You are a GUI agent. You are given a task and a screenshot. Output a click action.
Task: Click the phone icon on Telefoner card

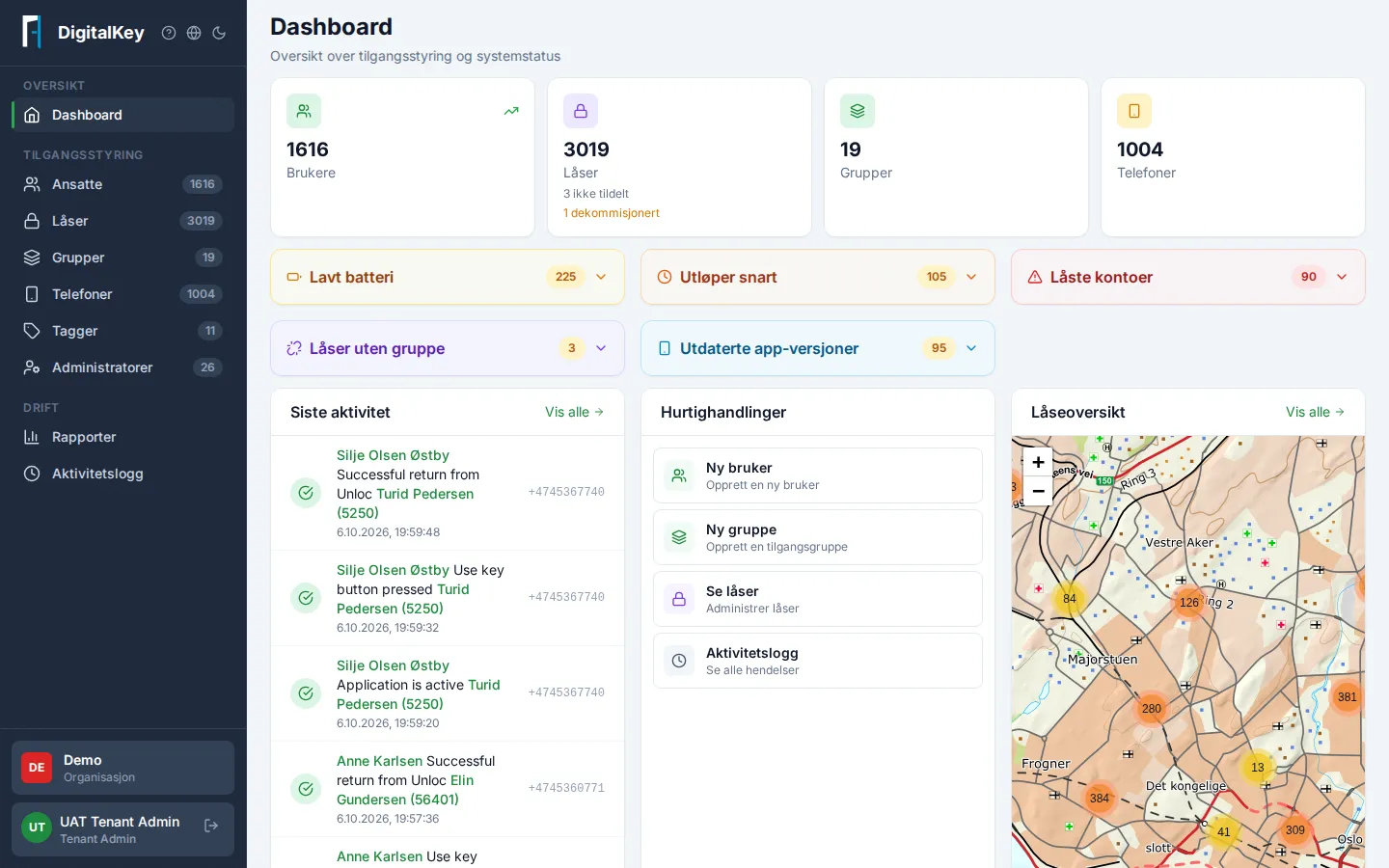pyautogui.click(x=1134, y=111)
